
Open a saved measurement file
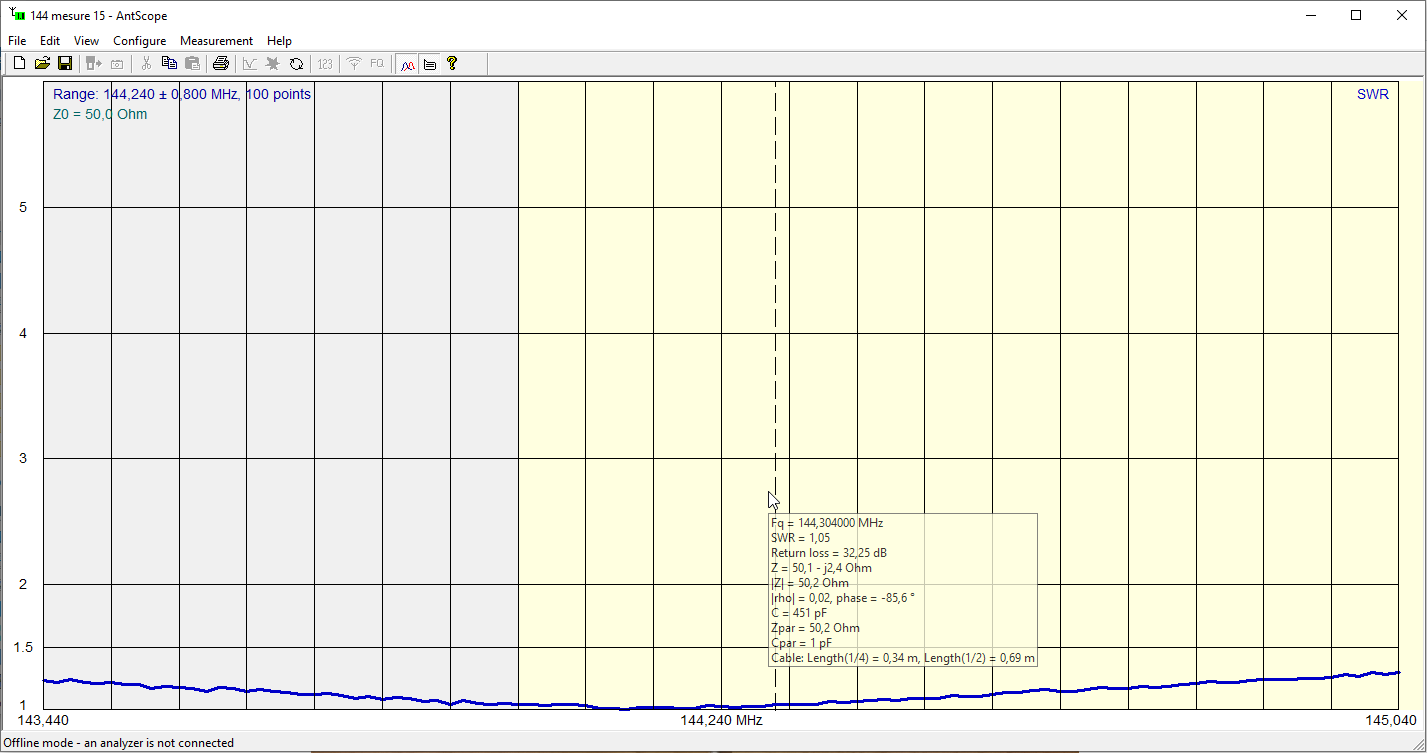click(42, 64)
